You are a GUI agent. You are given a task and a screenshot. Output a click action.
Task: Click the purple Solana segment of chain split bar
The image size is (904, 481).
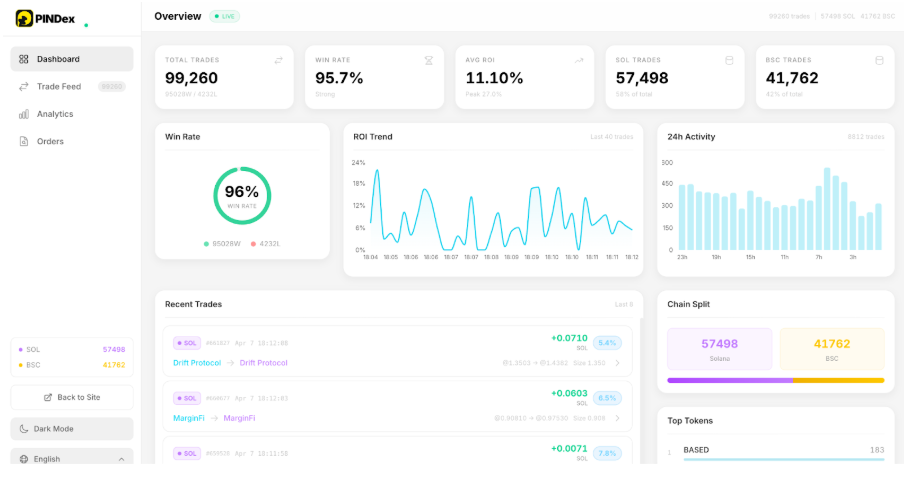coord(730,380)
